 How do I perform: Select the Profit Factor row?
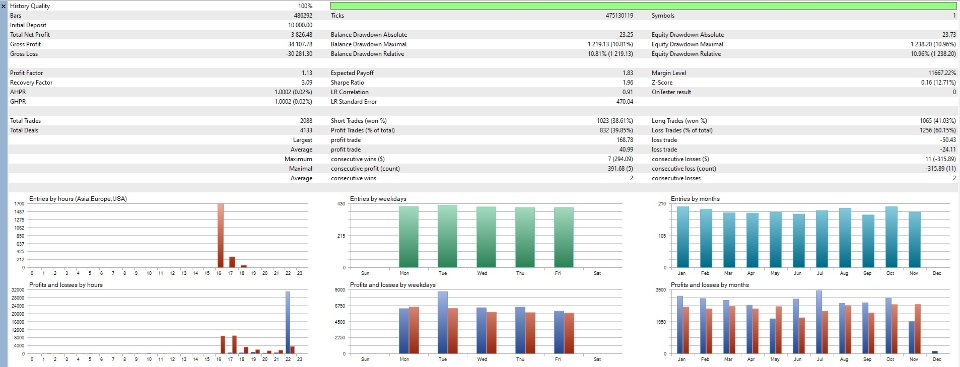point(481,73)
